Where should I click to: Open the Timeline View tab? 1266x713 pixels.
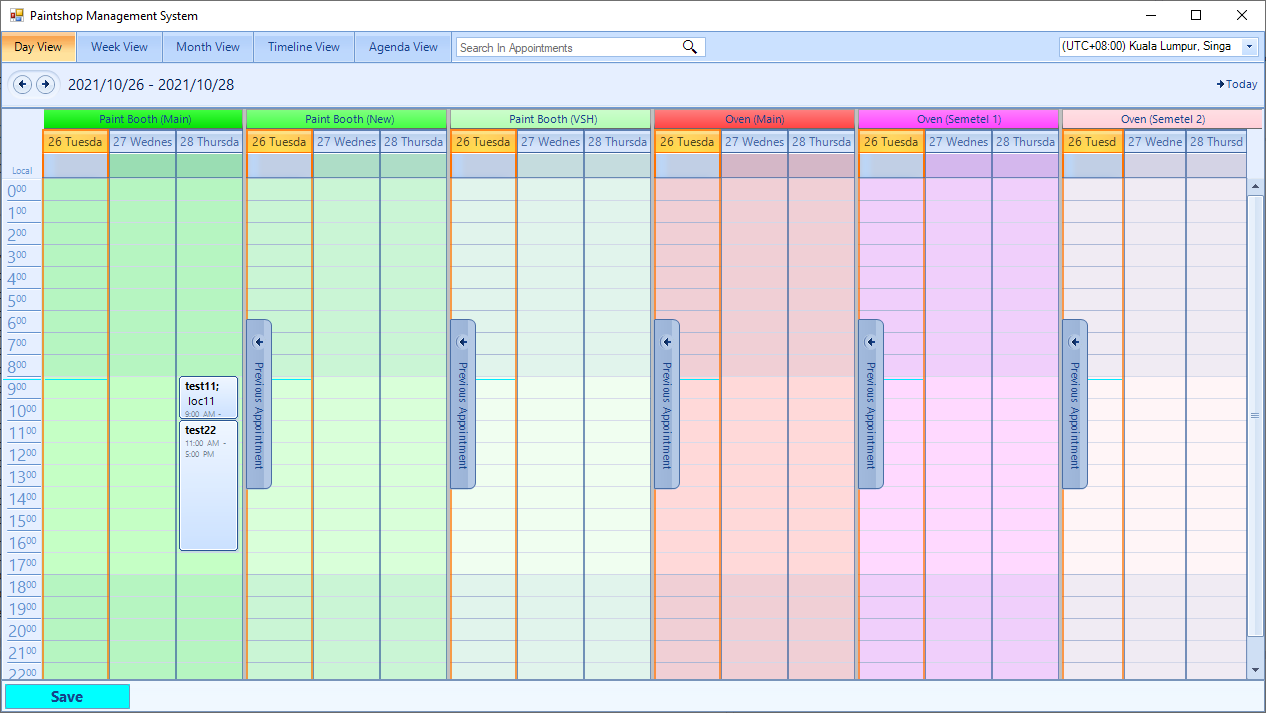coord(304,47)
